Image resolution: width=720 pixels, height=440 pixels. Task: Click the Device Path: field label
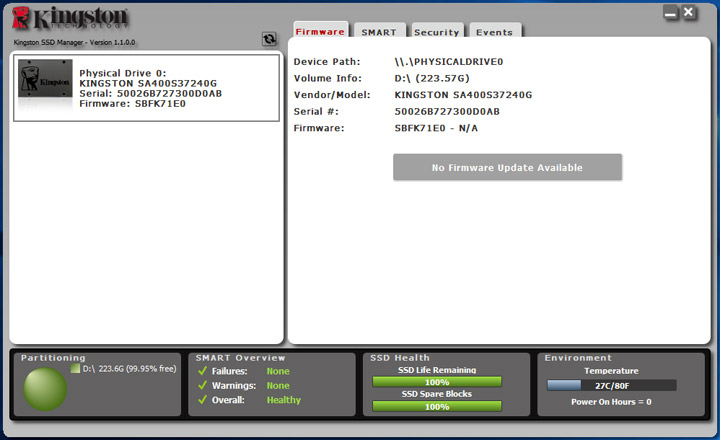pos(327,62)
